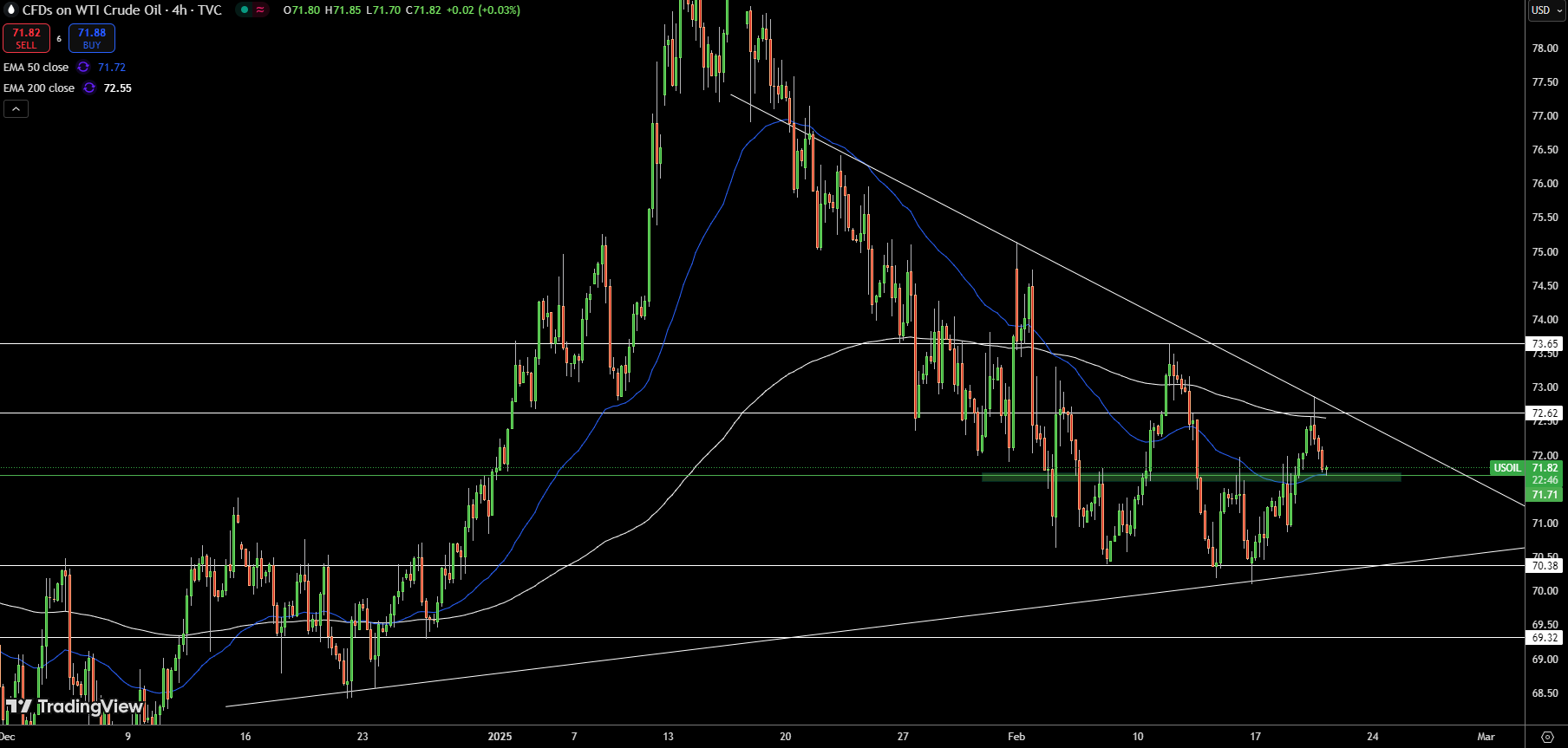Click the 27 date label on time axis
Image resolution: width=1568 pixels, height=748 pixels.
click(903, 737)
